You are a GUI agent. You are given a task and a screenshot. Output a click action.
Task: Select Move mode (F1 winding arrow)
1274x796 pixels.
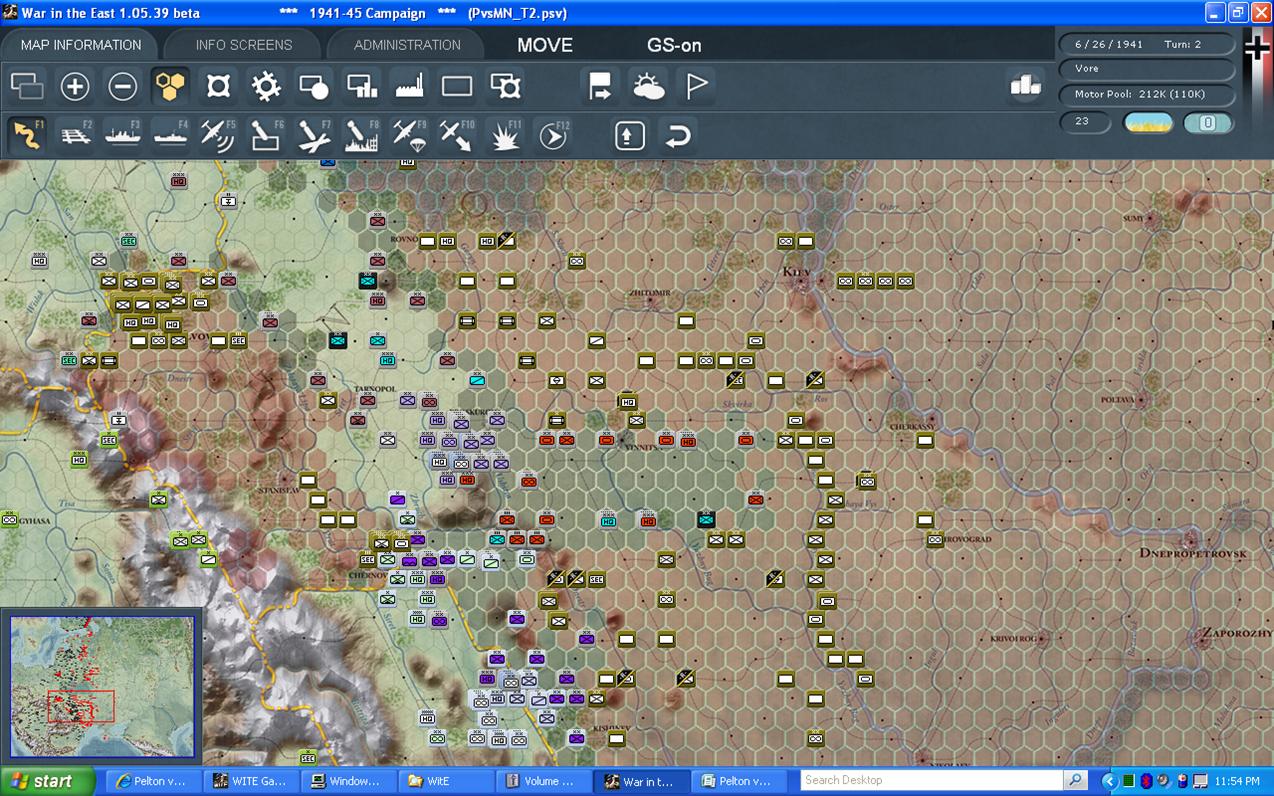coord(27,135)
